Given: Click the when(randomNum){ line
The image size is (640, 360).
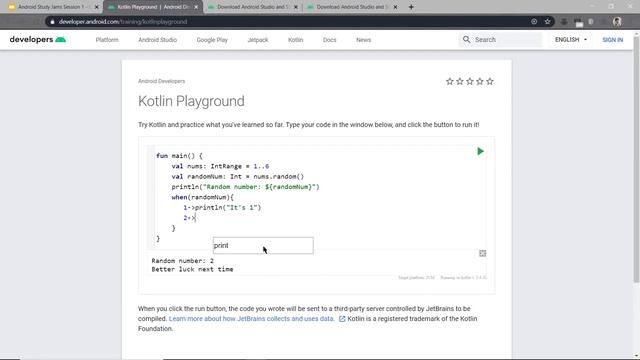Looking at the screenshot, I should (x=202, y=197).
